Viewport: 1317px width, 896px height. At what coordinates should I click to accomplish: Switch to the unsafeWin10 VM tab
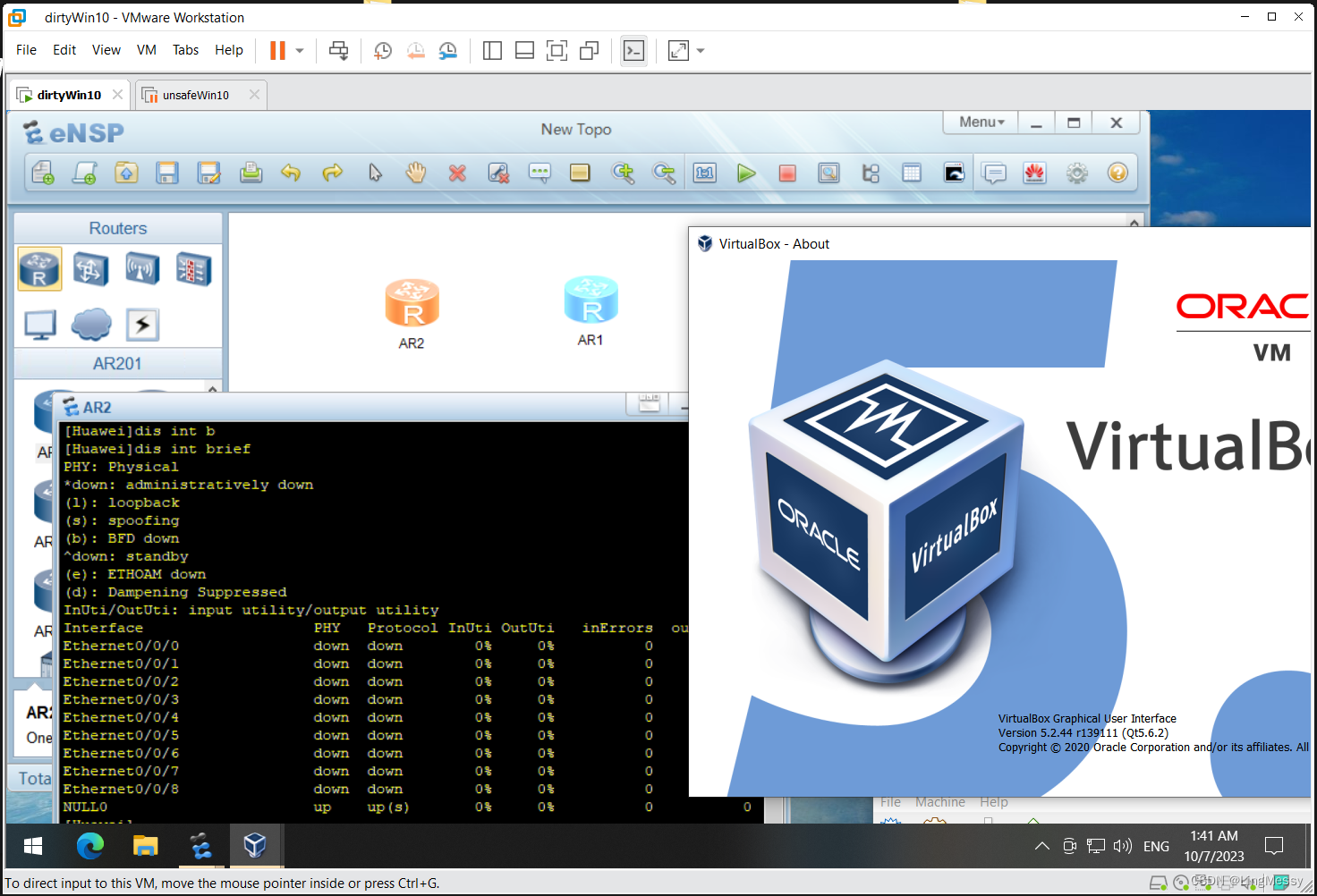pyautogui.click(x=196, y=95)
